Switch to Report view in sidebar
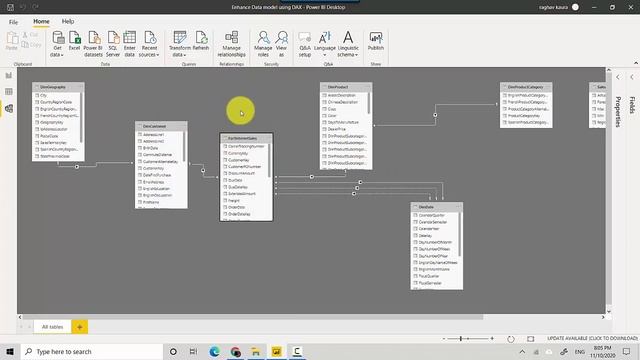The width and height of the screenshot is (640, 360). click(9, 75)
